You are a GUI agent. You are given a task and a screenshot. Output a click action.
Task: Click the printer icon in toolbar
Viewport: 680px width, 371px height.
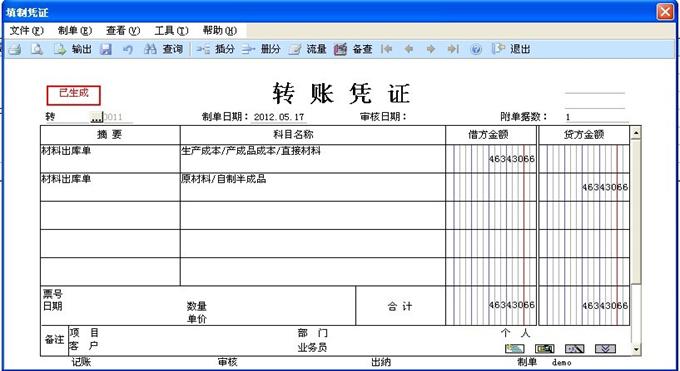tap(15, 49)
